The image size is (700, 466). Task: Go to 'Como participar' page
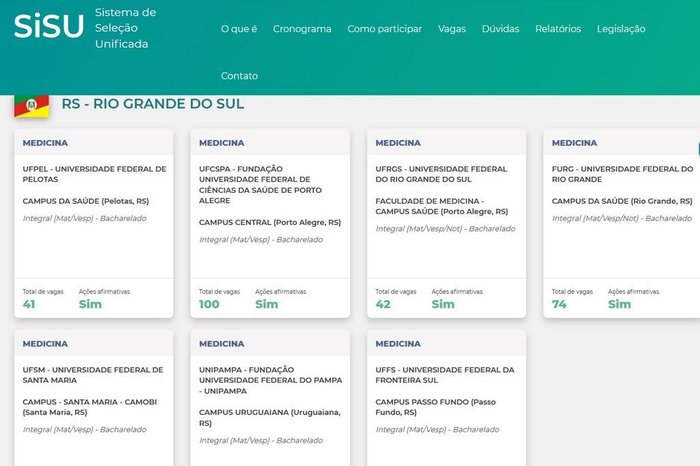click(384, 29)
